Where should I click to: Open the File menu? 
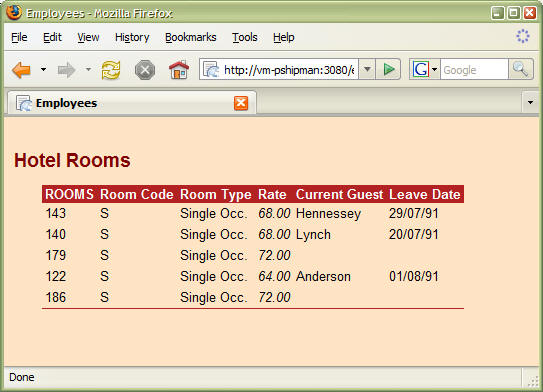(19, 37)
